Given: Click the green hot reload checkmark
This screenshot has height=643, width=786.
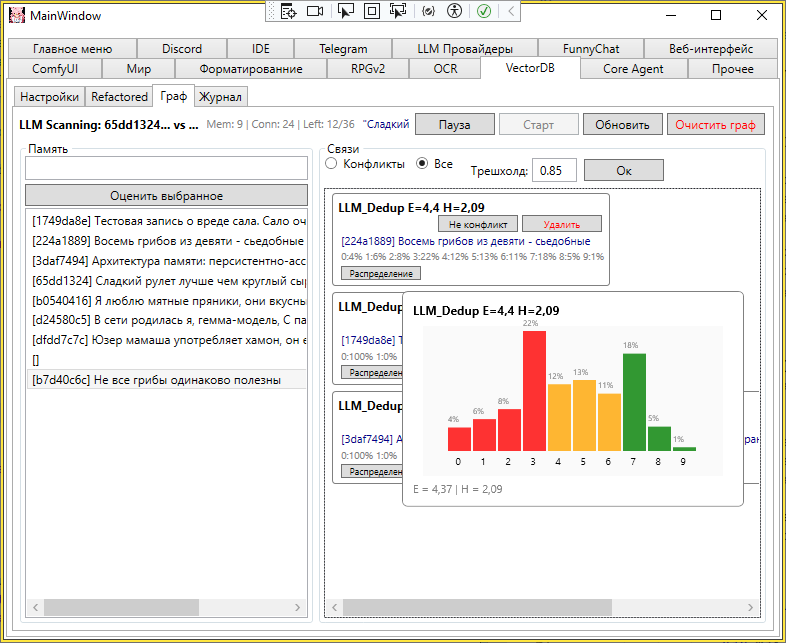Looking at the screenshot, I should coord(484,11).
